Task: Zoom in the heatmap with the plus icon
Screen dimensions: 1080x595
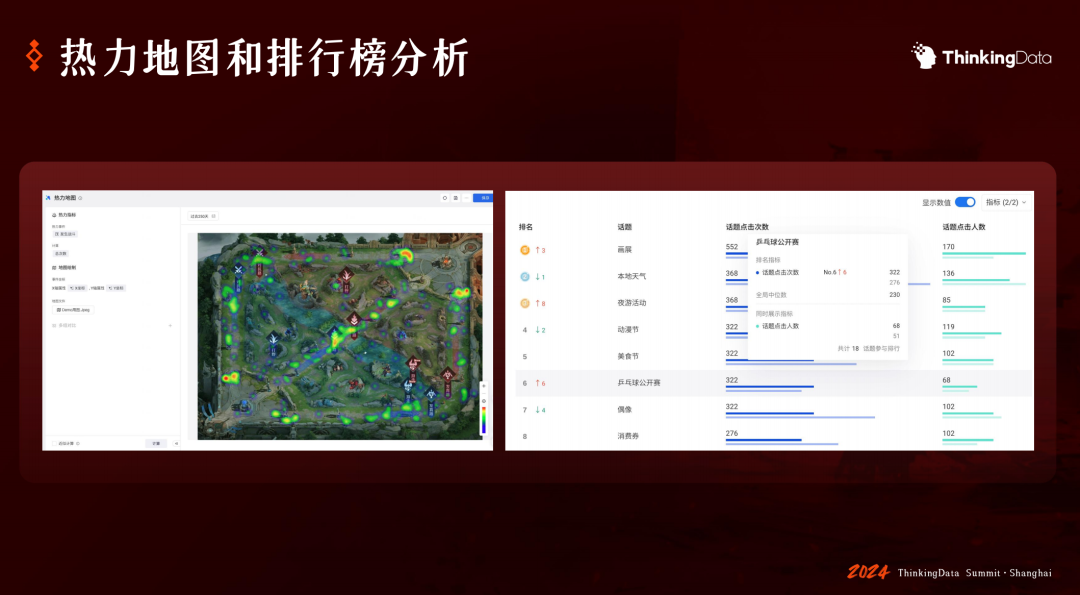Action: 484,386
